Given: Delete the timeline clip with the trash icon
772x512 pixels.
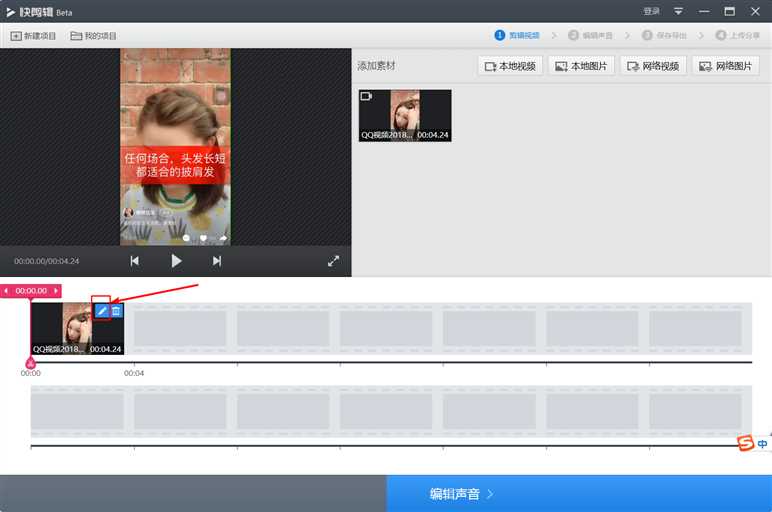Looking at the screenshot, I should (116, 311).
